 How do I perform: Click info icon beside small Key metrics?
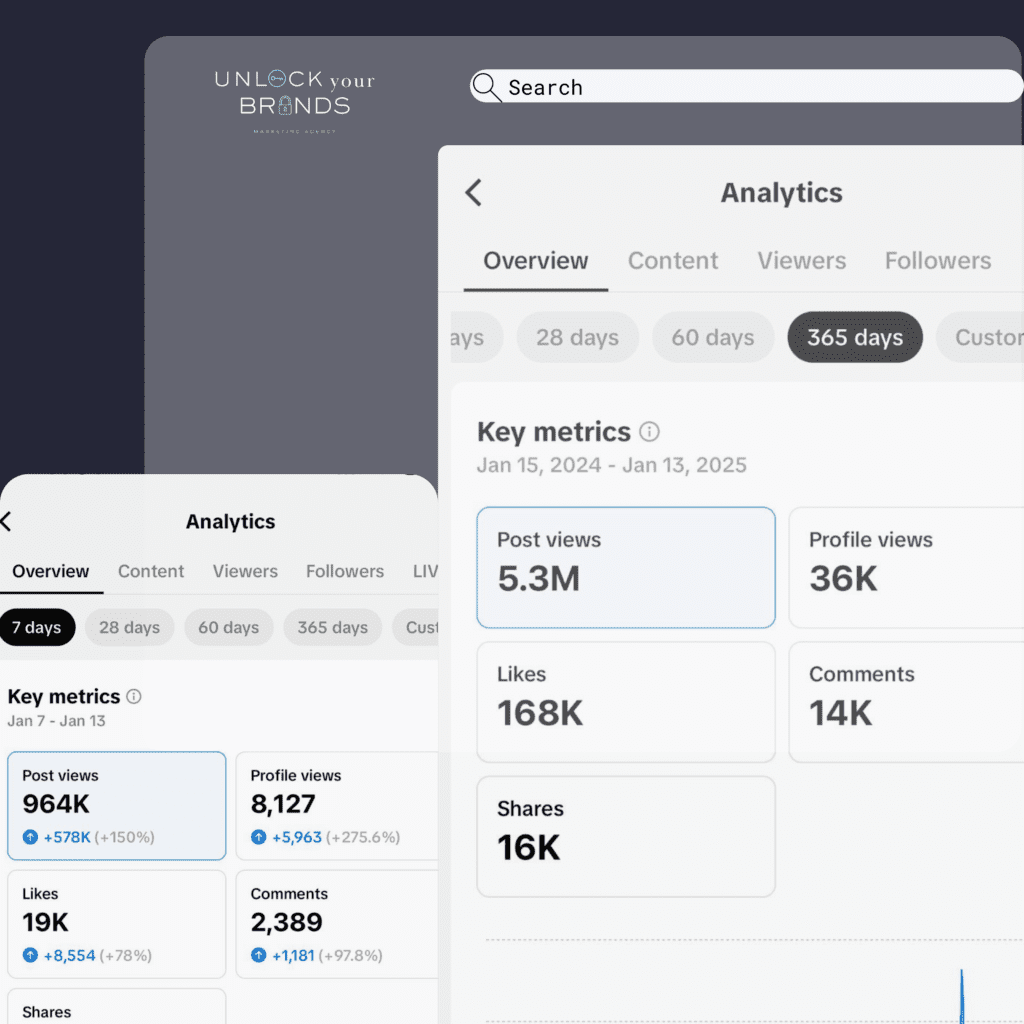[134, 696]
